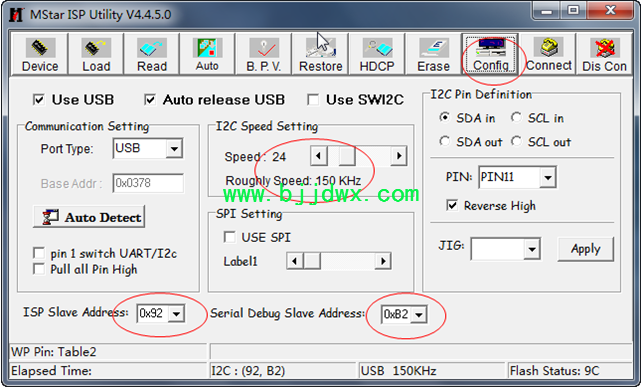This screenshot has height=387, width=641.
Task: Click the Load file icon
Action: (x=96, y=48)
